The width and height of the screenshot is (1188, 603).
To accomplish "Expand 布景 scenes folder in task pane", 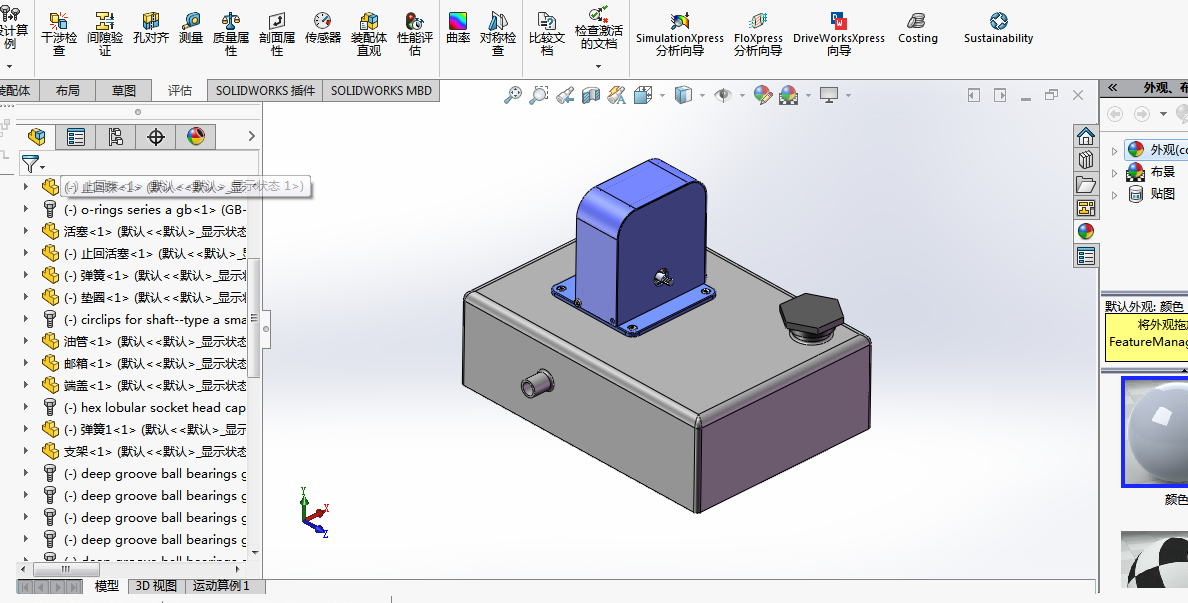I will (x=1115, y=172).
